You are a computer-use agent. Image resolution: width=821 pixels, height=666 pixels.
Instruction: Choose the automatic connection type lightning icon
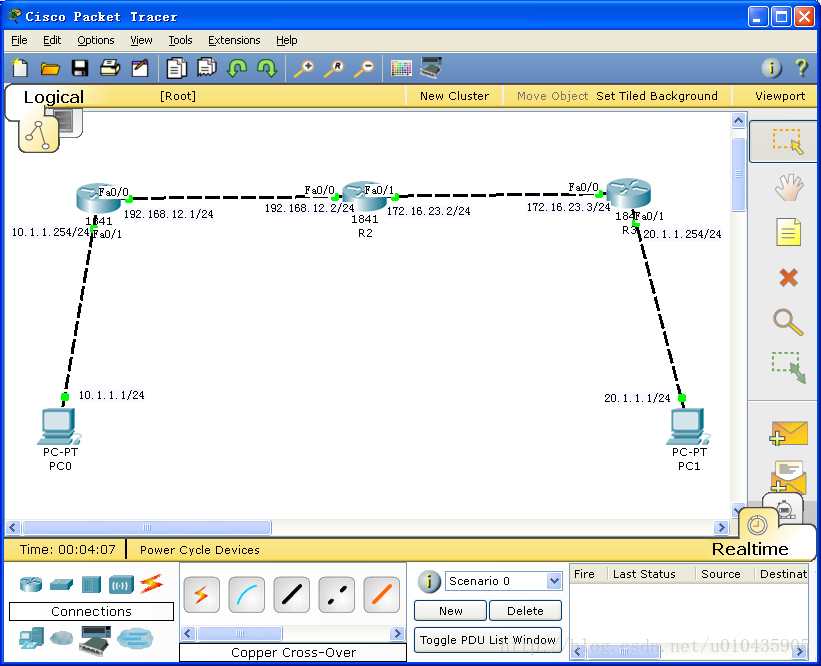pos(202,595)
